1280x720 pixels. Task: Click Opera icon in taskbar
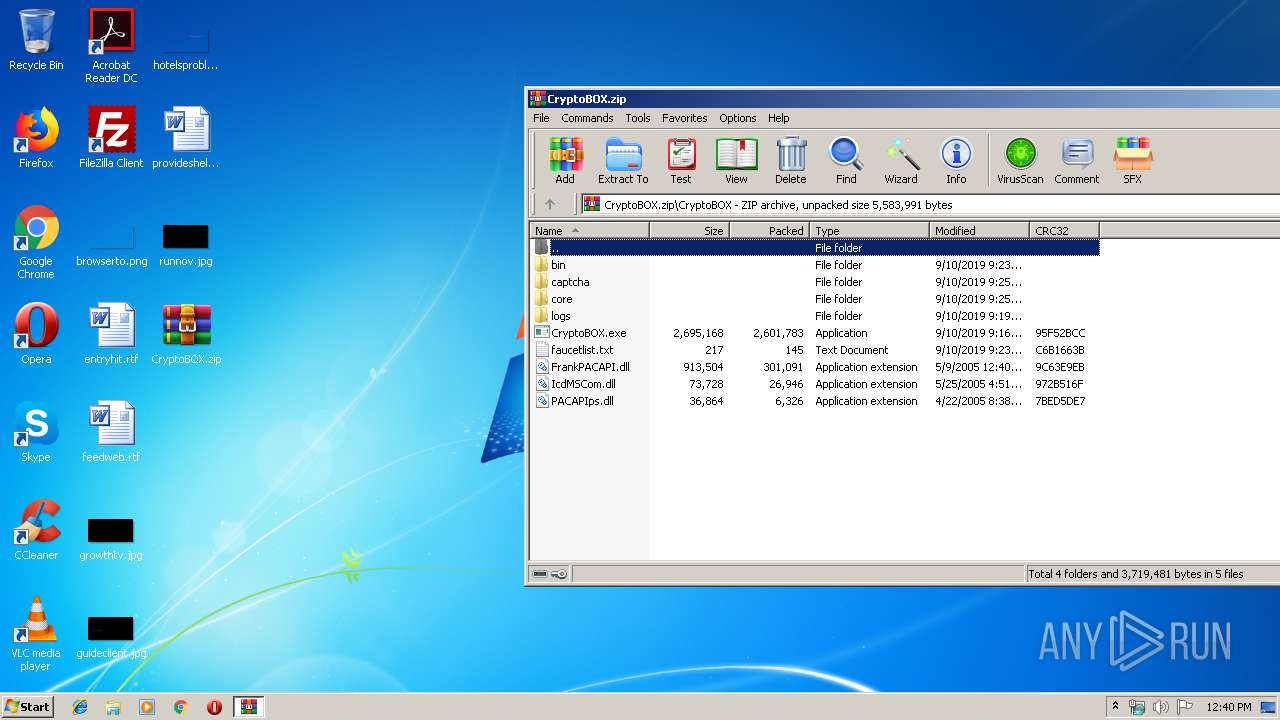click(x=214, y=707)
